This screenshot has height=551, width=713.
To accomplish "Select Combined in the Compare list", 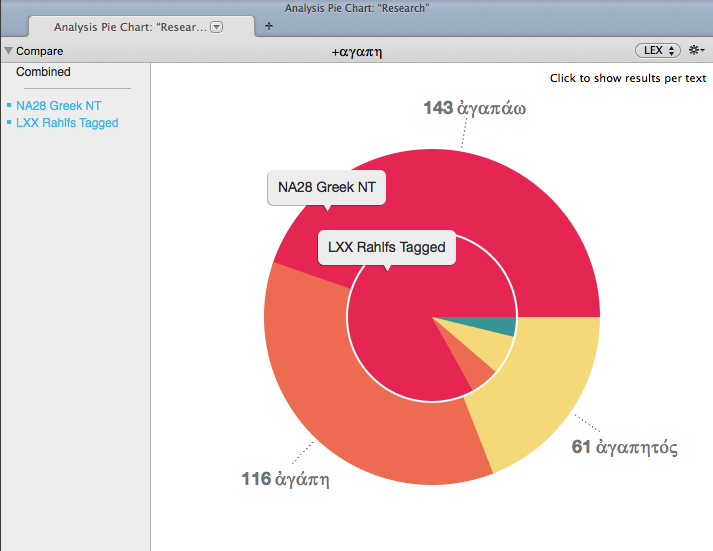I will 43,72.
